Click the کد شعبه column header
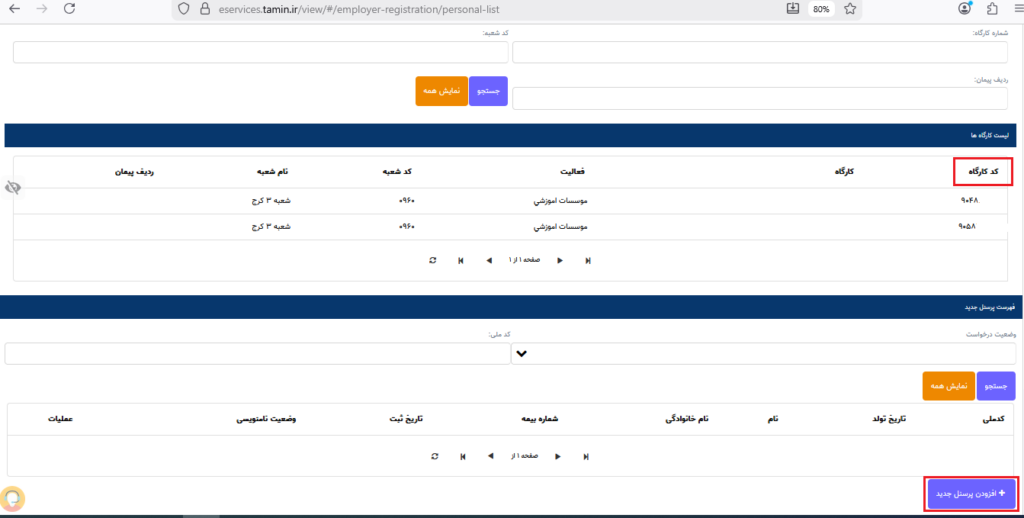1024x518 pixels. coord(399,172)
